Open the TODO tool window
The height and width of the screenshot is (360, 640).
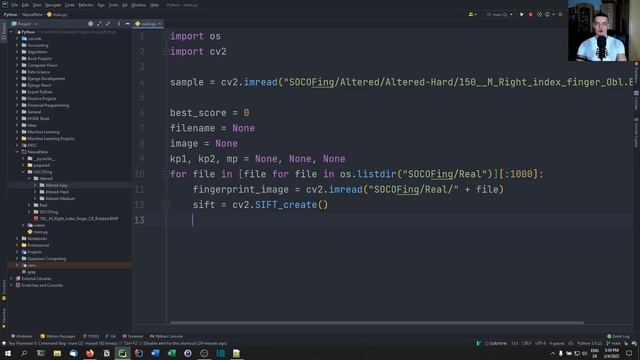(91, 336)
